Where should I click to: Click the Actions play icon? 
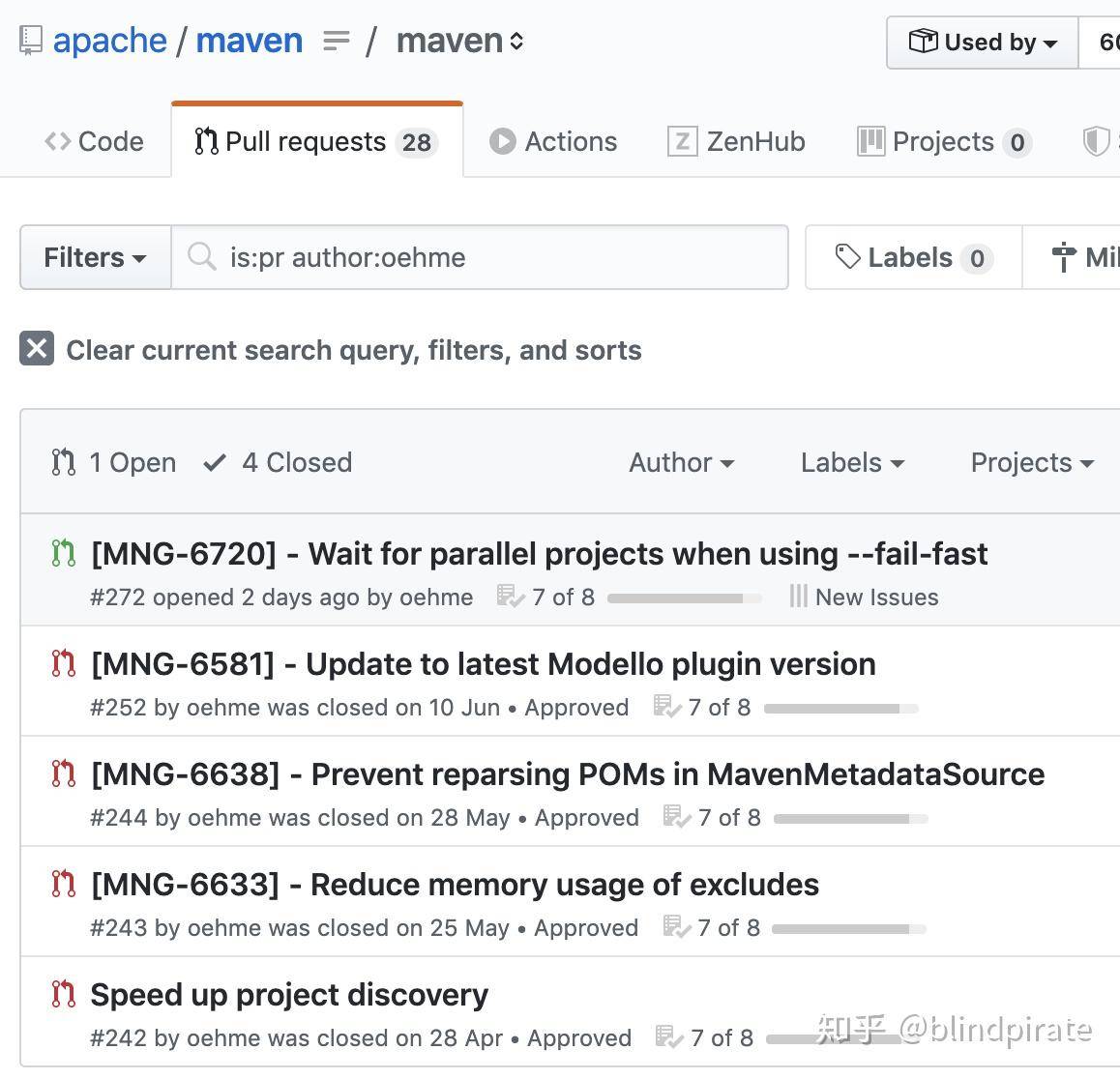tap(502, 141)
